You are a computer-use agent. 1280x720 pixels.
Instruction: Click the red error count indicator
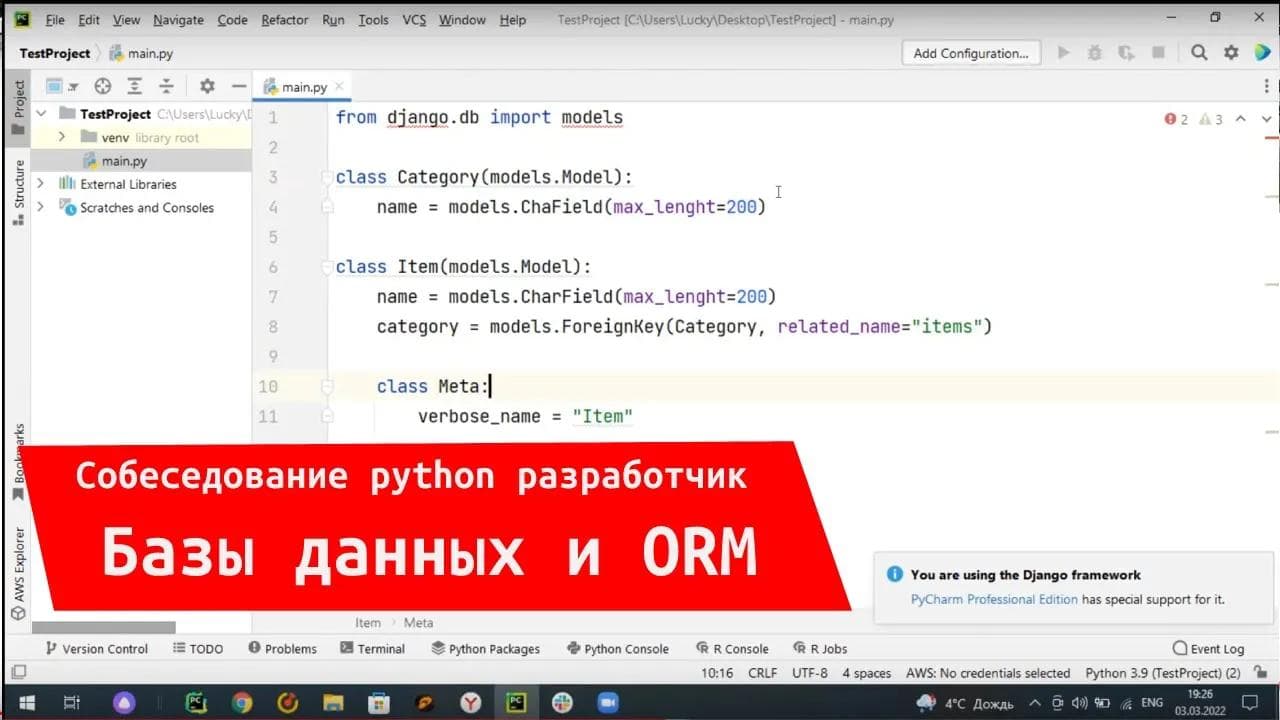pyautogui.click(x=1176, y=118)
